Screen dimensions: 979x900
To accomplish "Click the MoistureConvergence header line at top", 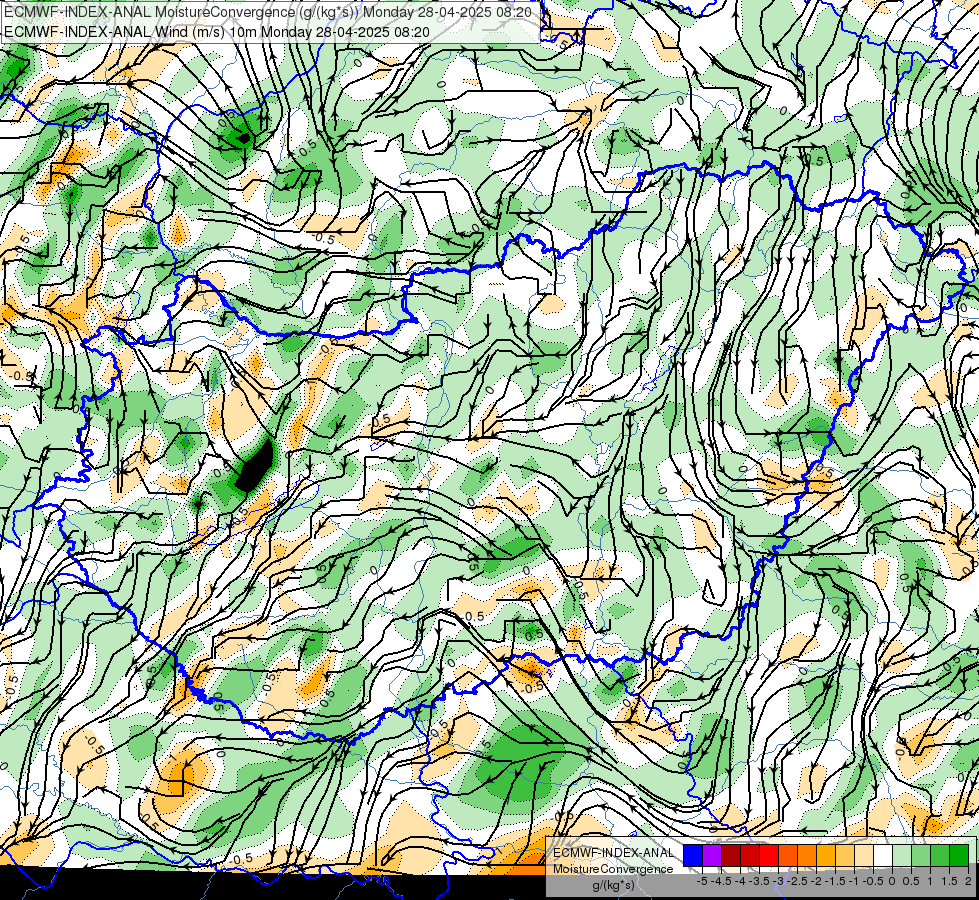I will click(268, 12).
